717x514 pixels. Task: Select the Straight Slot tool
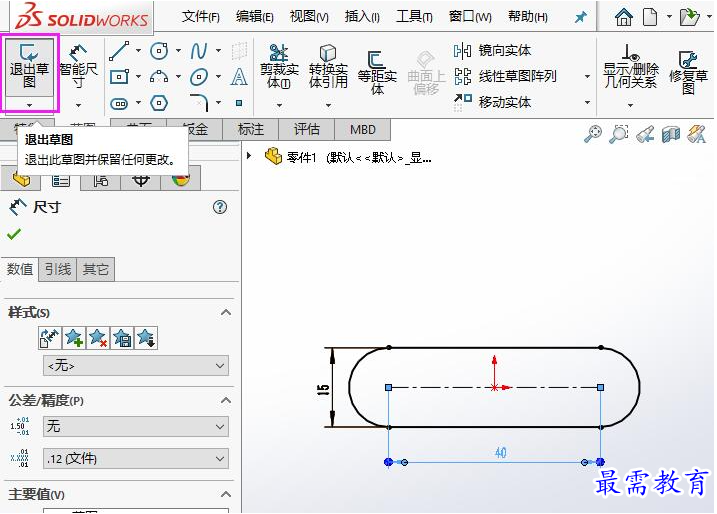click(119, 103)
